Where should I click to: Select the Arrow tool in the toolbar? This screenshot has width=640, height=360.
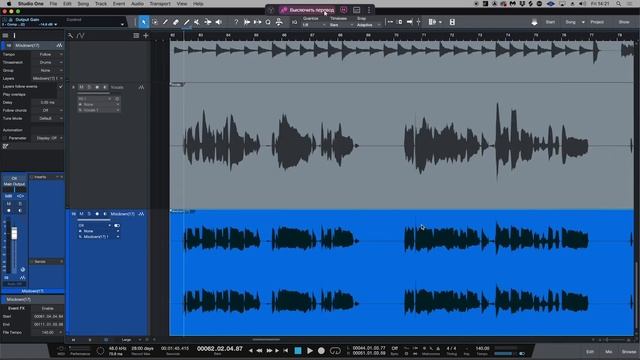(x=144, y=22)
